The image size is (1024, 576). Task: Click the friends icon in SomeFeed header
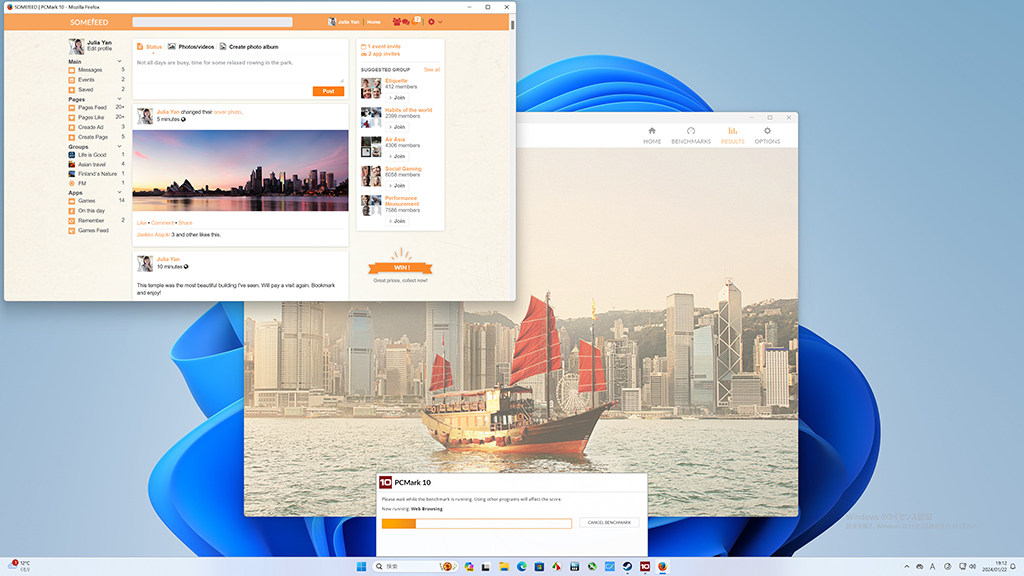click(x=396, y=22)
